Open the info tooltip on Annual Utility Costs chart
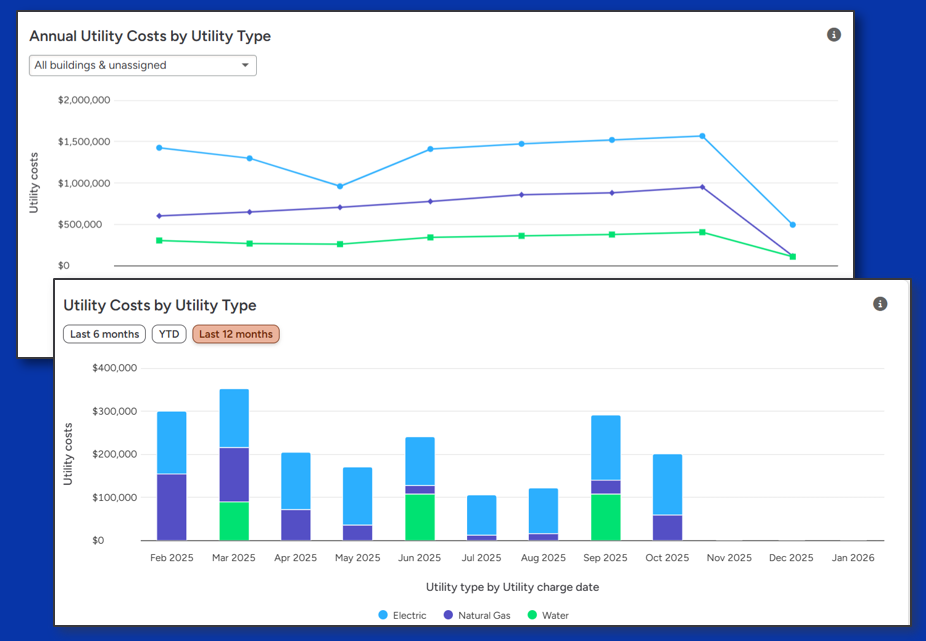Image resolution: width=926 pixels, height=641 pixels. point(833,34)
